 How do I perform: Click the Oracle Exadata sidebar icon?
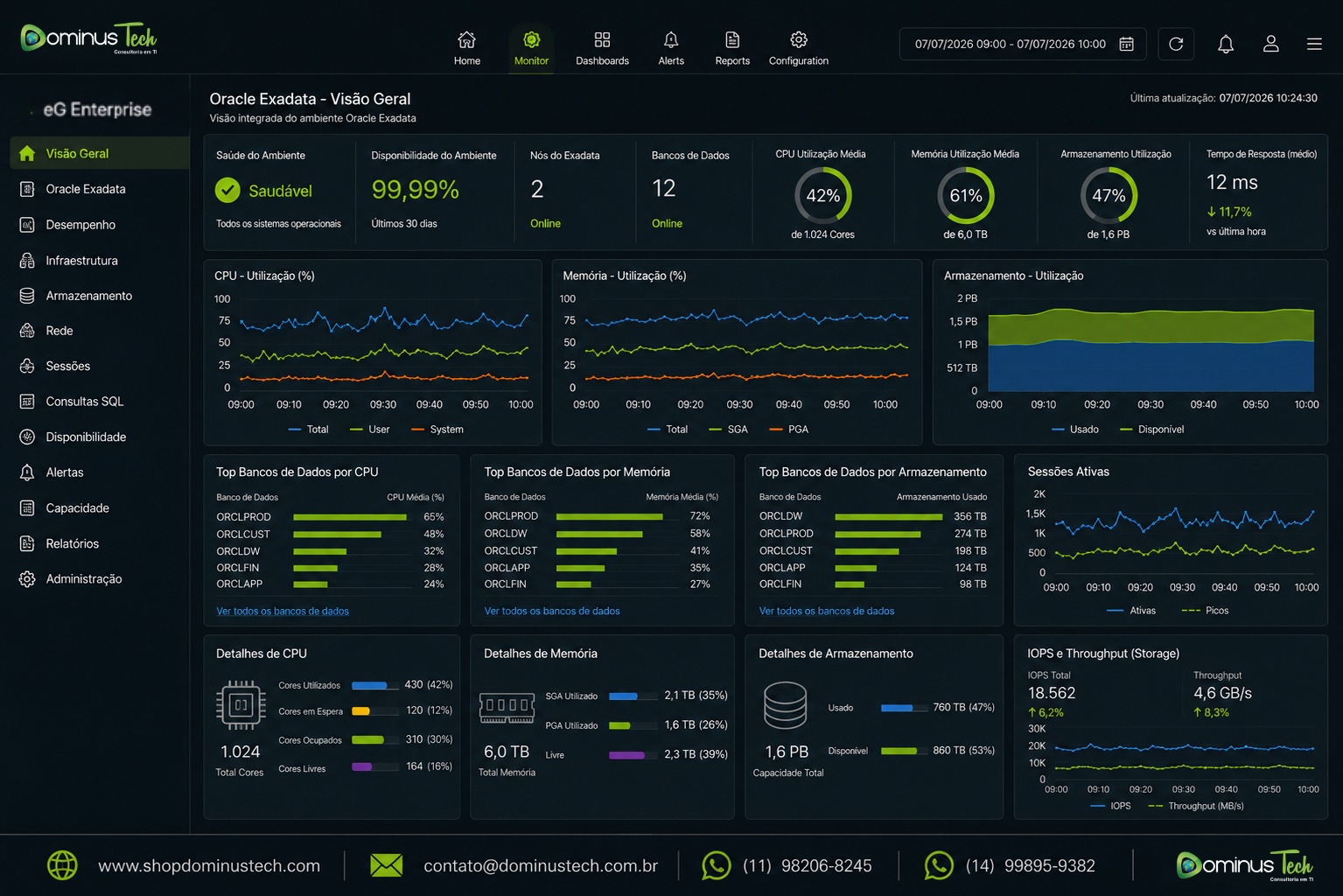click(27, 189)
